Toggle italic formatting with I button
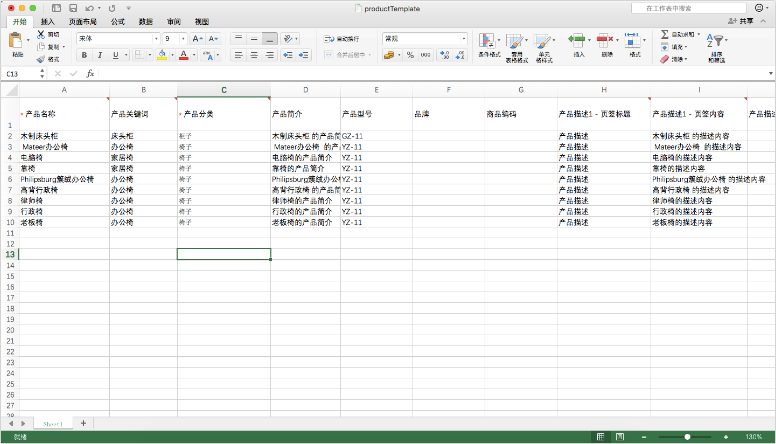This screenshot has height=444, width=776. click(99, 55)
